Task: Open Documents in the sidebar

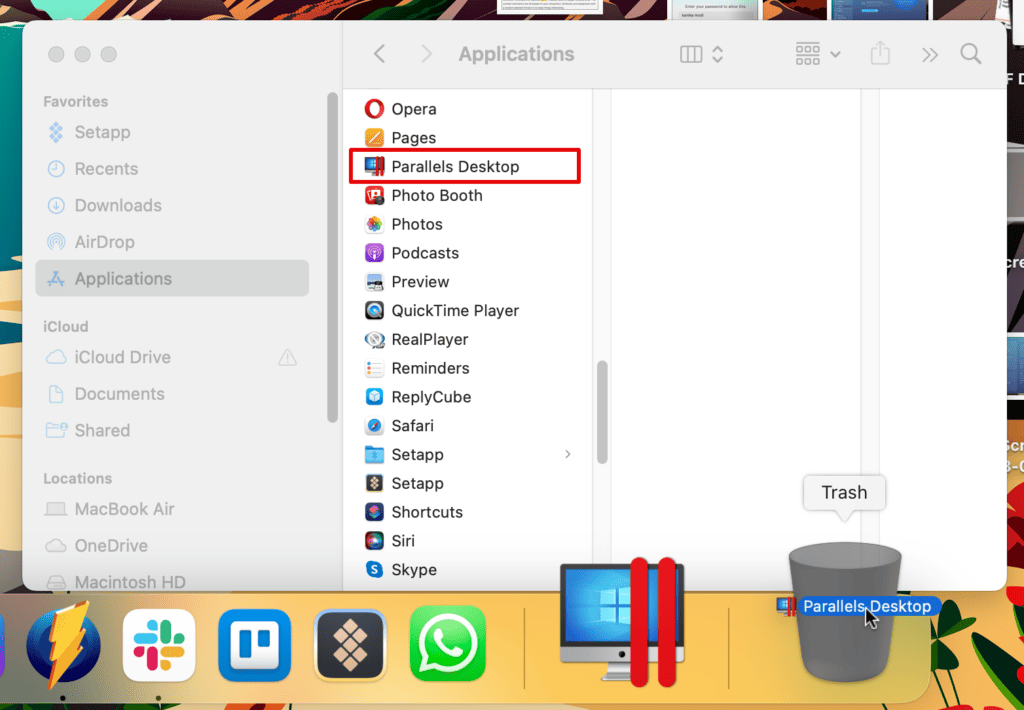Action: click(172, 394)
